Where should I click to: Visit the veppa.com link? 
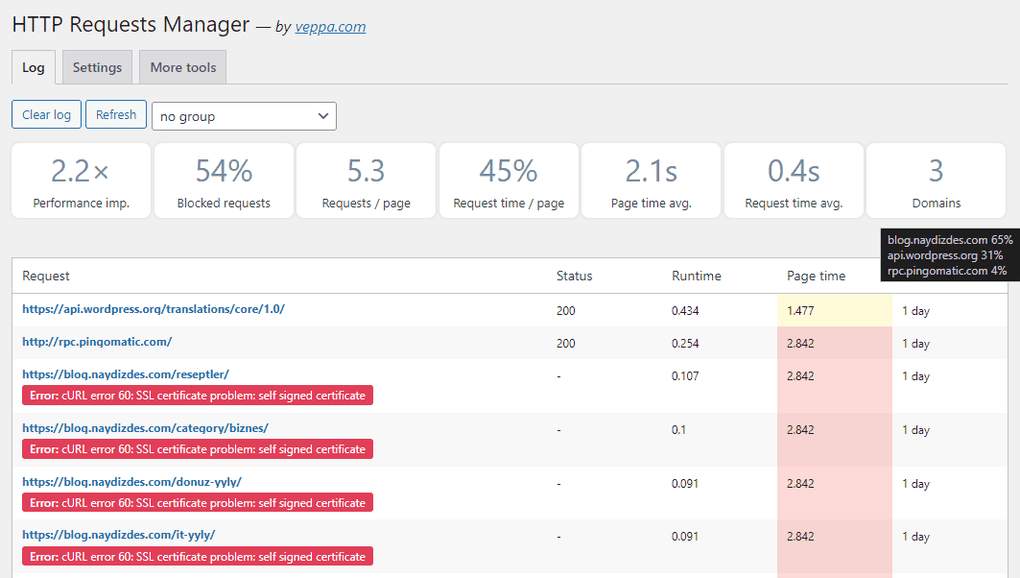[330, 26]
